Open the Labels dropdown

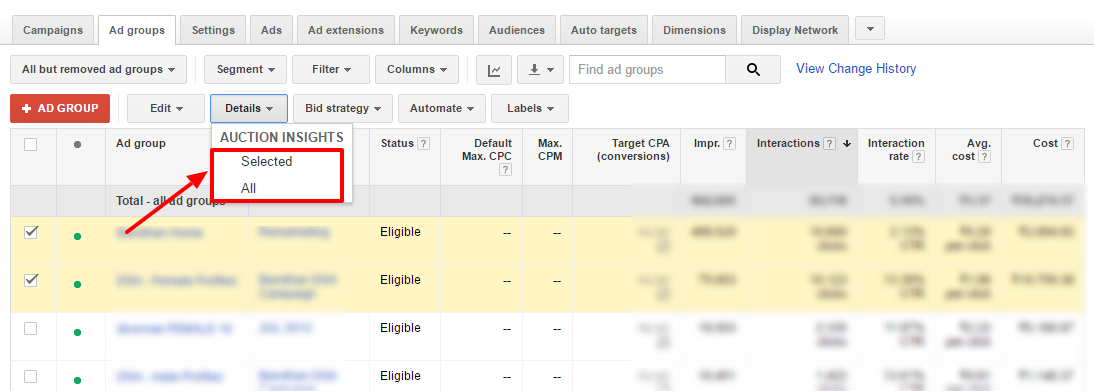[x=530, y=108]
